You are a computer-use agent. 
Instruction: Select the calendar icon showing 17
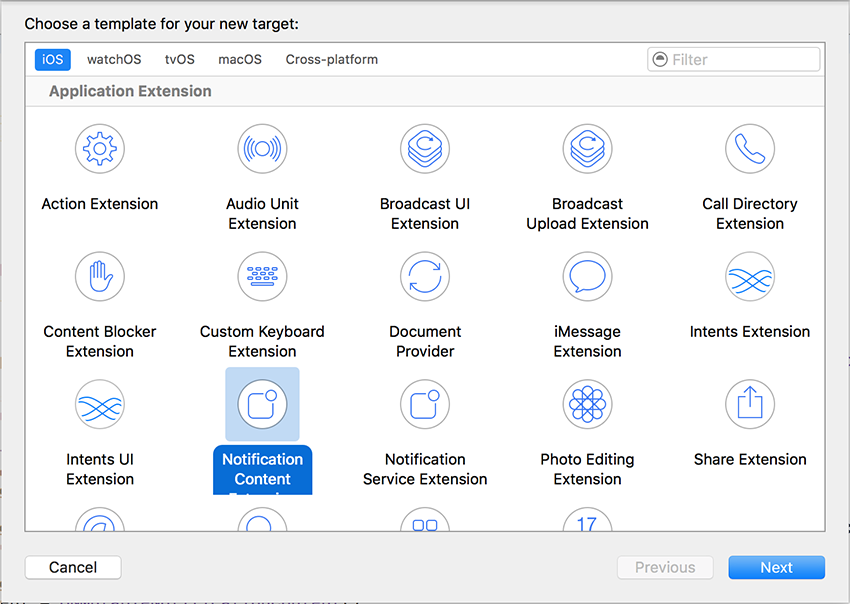click(x=588, y=519)
